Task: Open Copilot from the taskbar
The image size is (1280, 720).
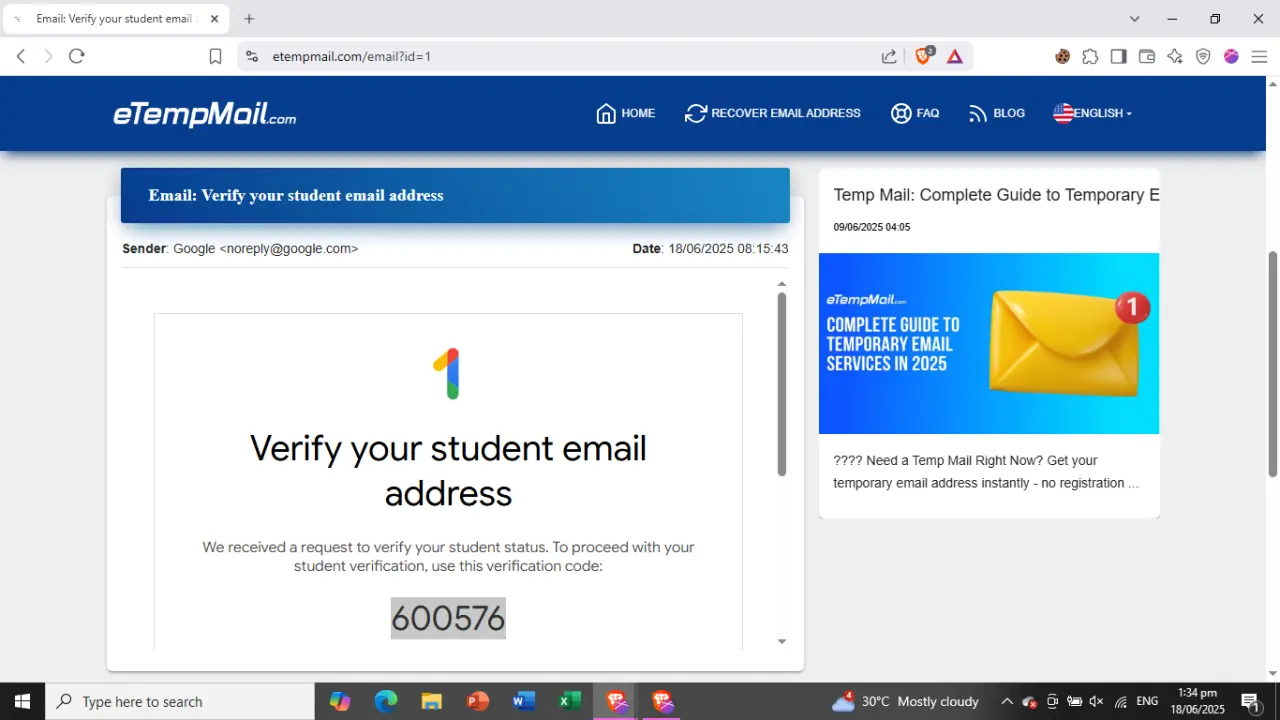Action: [340, 701]
